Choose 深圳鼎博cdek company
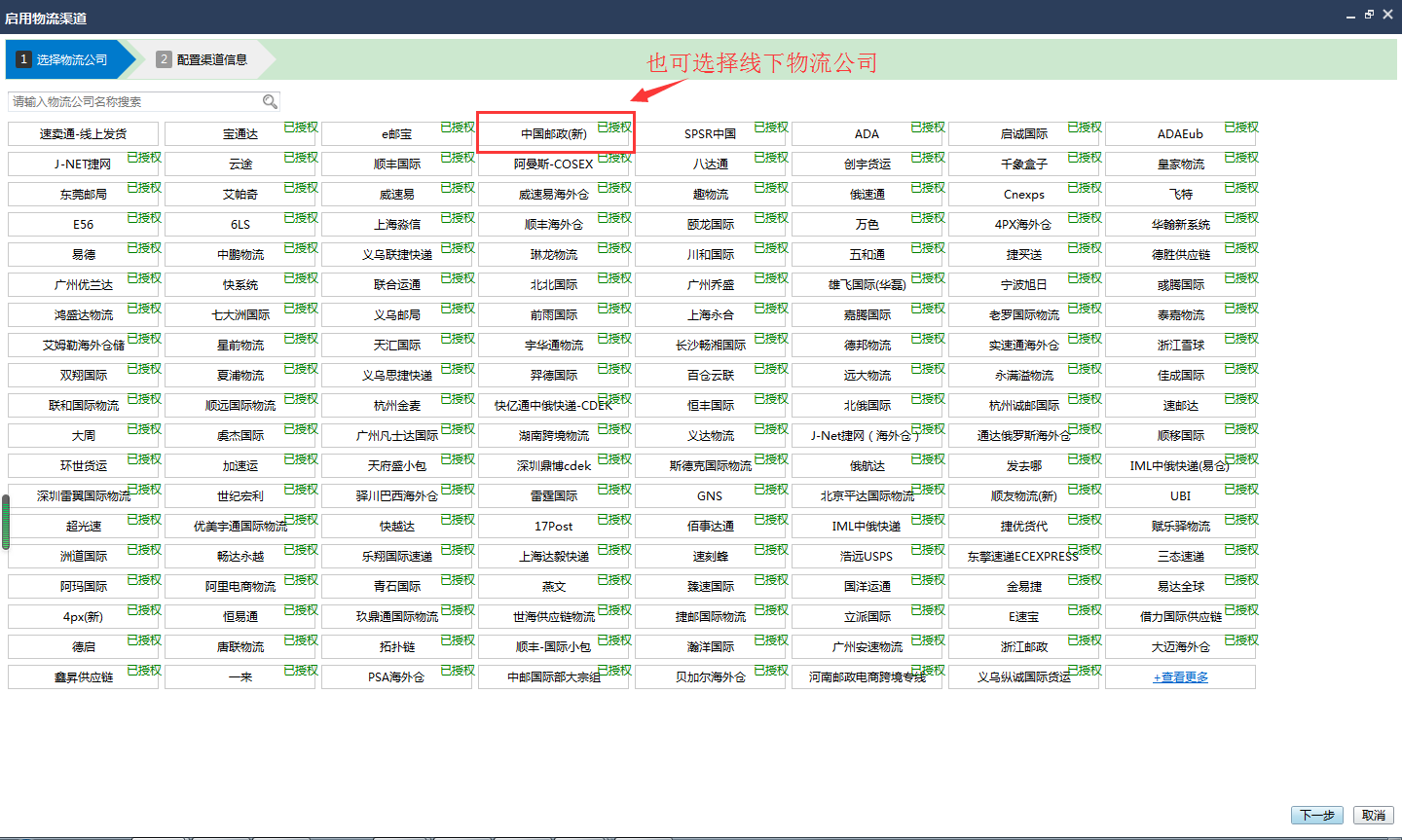1402x840 pixels. 554,466
